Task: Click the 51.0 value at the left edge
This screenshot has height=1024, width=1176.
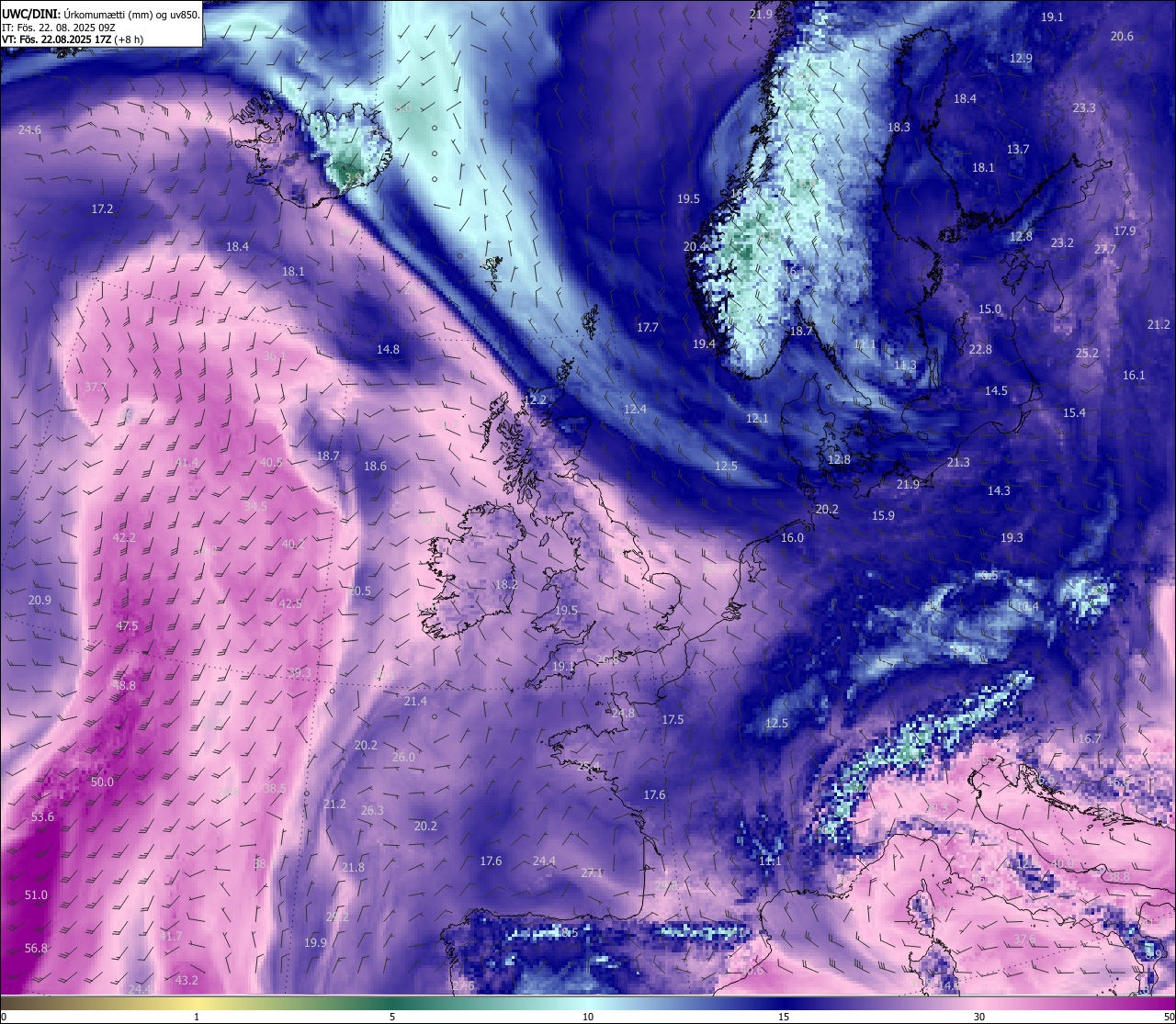Action: coord(36,895)
